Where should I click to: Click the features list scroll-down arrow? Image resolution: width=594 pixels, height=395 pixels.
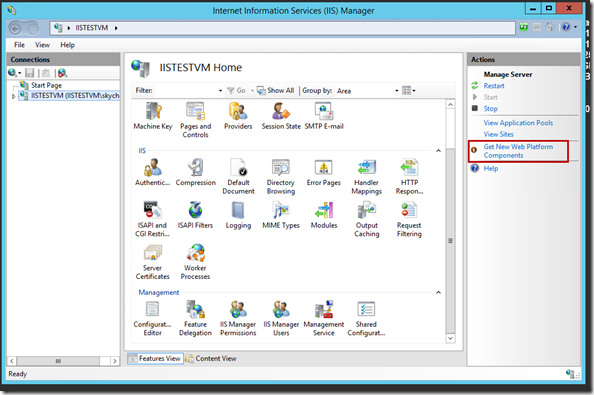pos(450,338)
